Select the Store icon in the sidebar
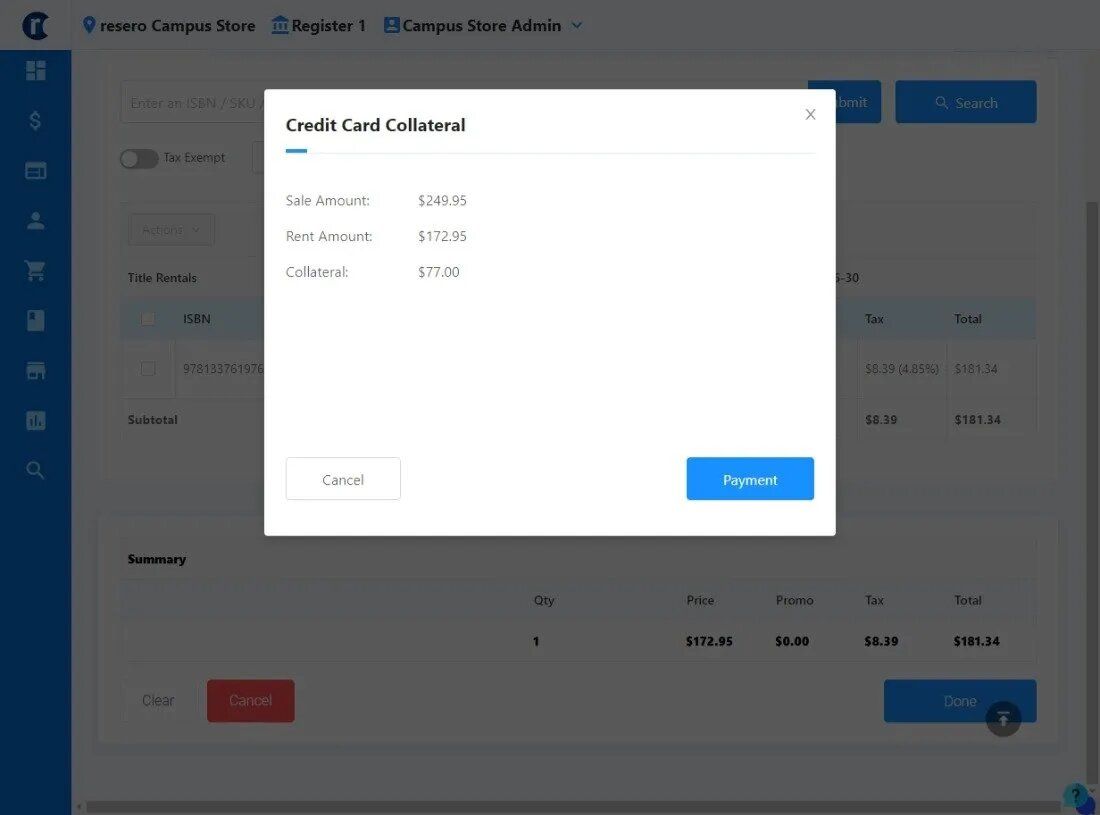This screenshot has width=1100, height=815. (x=35, y=370)
